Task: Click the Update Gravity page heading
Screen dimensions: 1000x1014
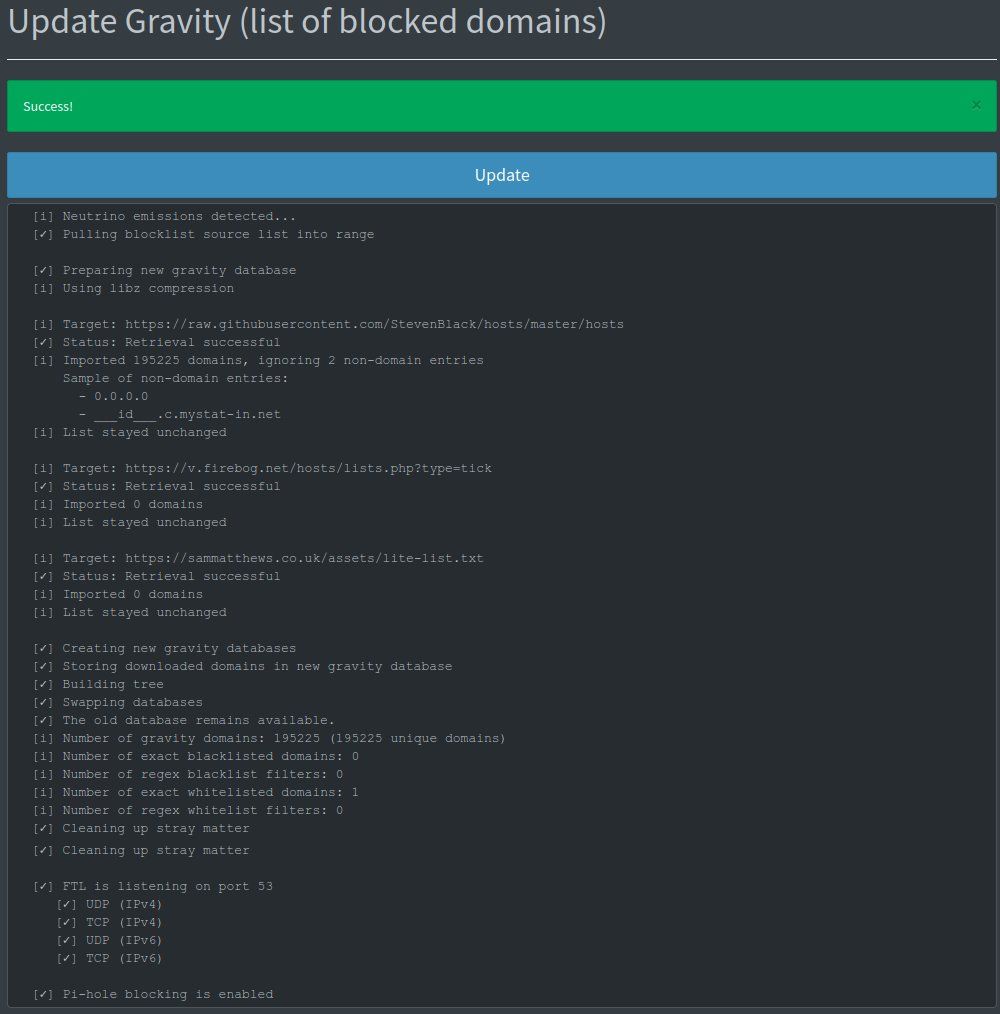Action: click(307, 23)
